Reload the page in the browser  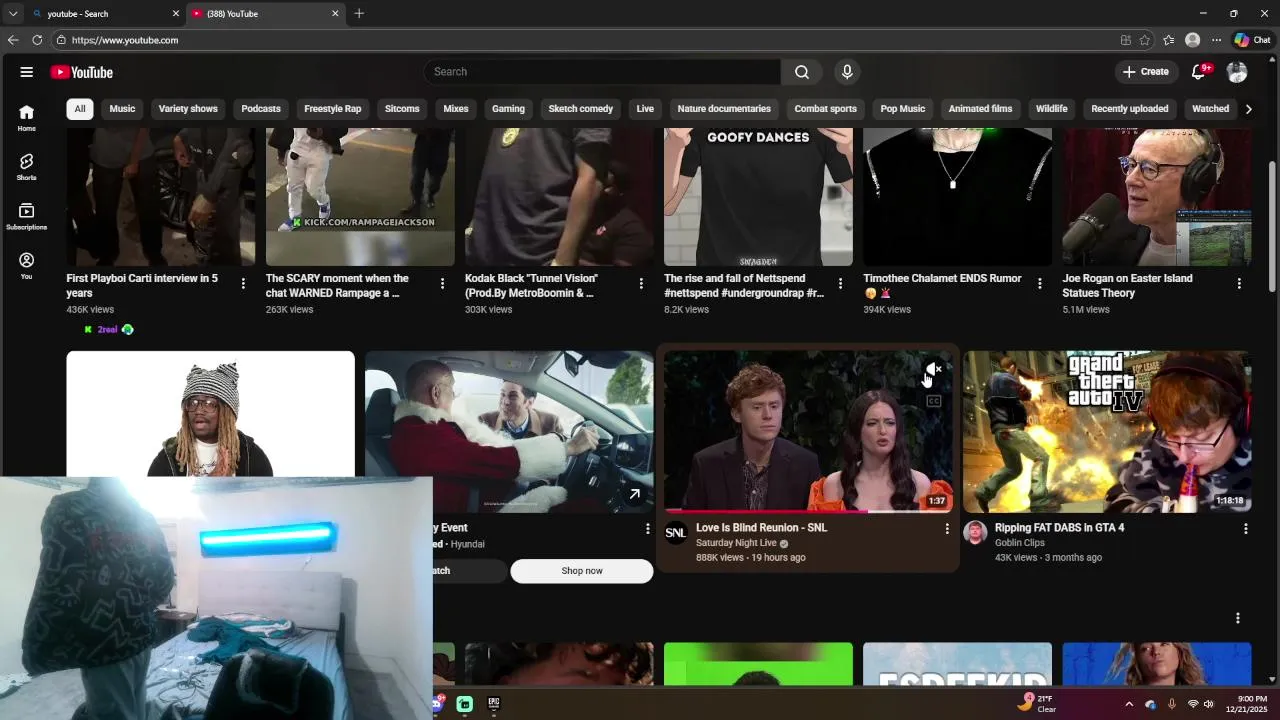coord(37,40)
